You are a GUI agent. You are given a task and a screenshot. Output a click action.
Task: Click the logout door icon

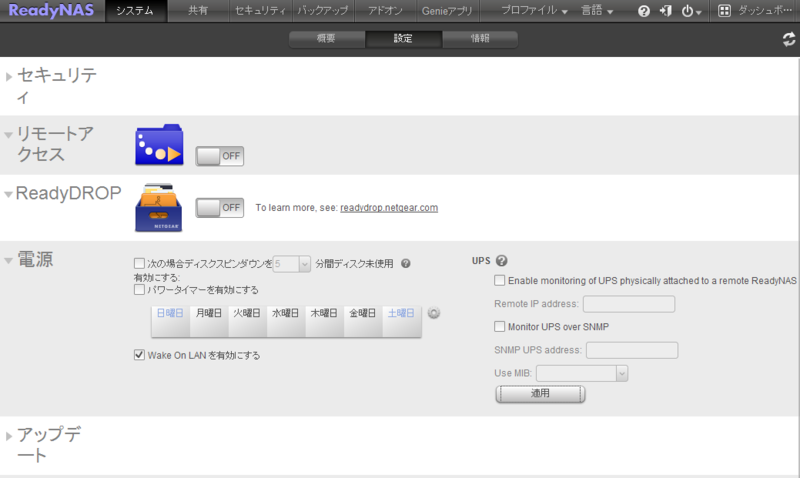tap(666, 11)
